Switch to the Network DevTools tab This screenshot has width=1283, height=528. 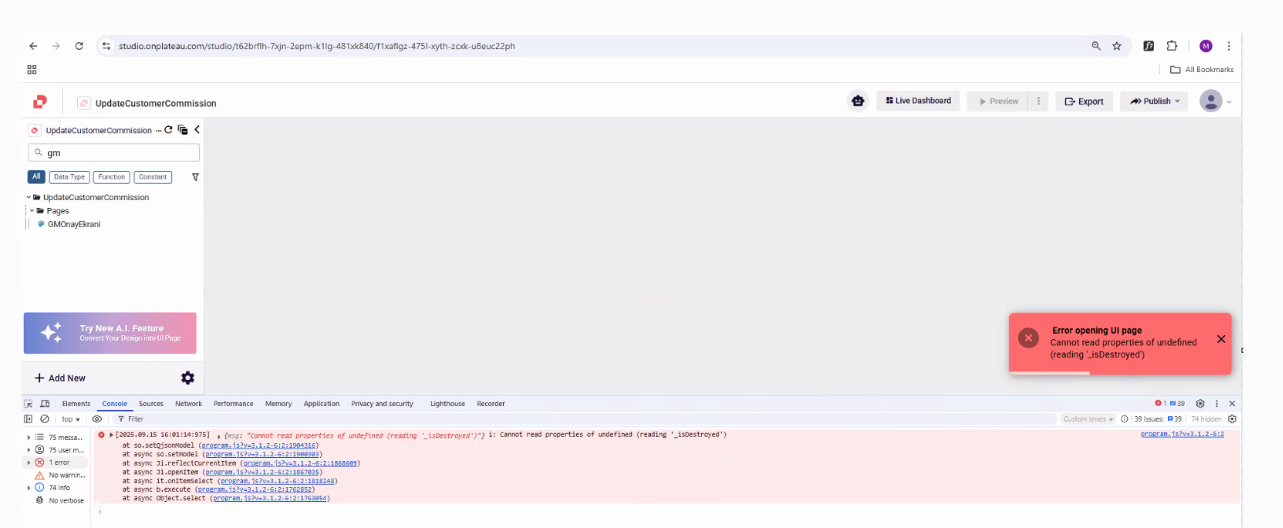(188, 404)
